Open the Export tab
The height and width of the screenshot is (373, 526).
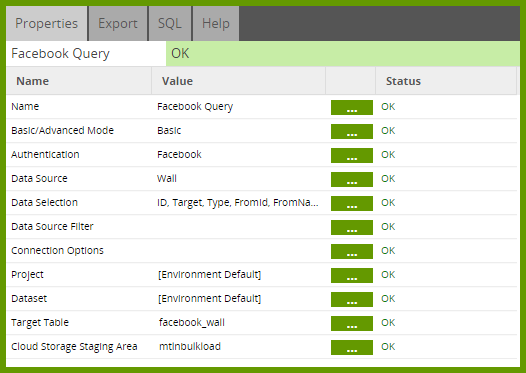tap(118, 23)
